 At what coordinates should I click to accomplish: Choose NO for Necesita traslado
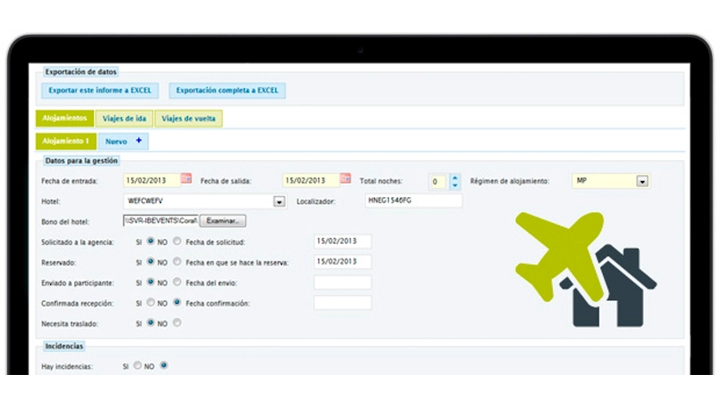(x=177, y=323)
